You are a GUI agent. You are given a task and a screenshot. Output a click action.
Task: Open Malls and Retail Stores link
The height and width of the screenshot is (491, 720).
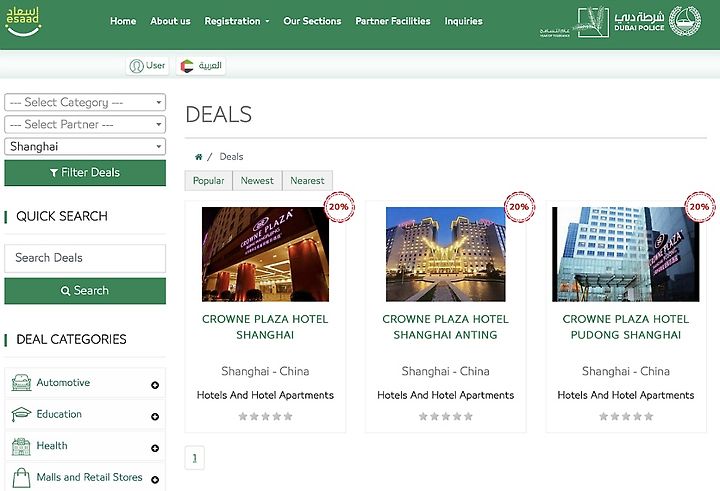point(90,477)
